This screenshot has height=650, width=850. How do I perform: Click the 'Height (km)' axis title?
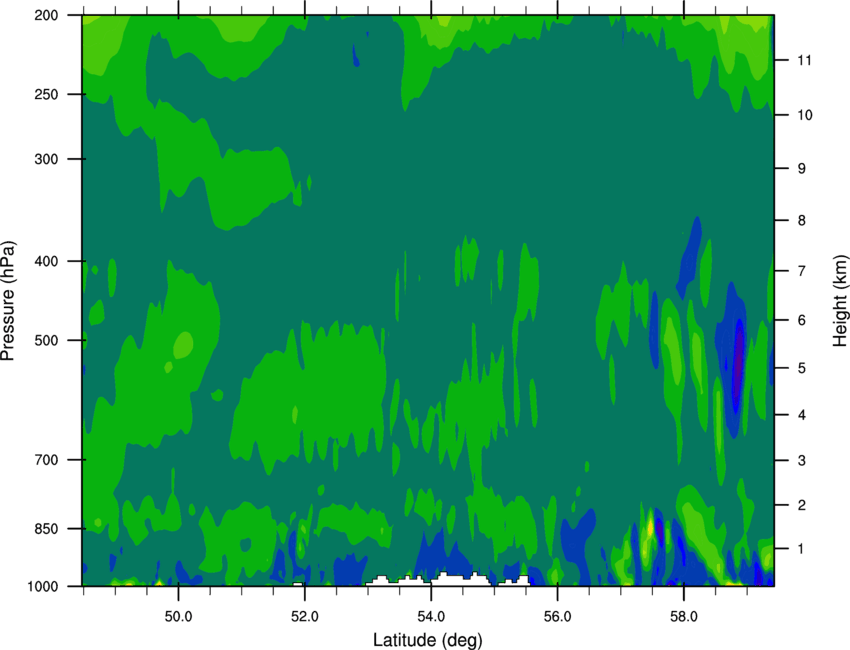(x=840, y=300)
